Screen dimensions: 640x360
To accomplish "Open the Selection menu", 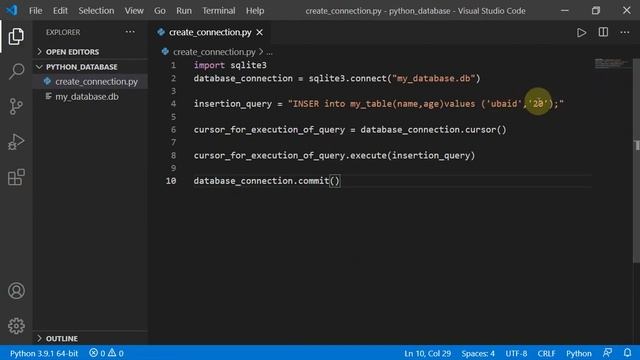I will click(x=96, y=11).
